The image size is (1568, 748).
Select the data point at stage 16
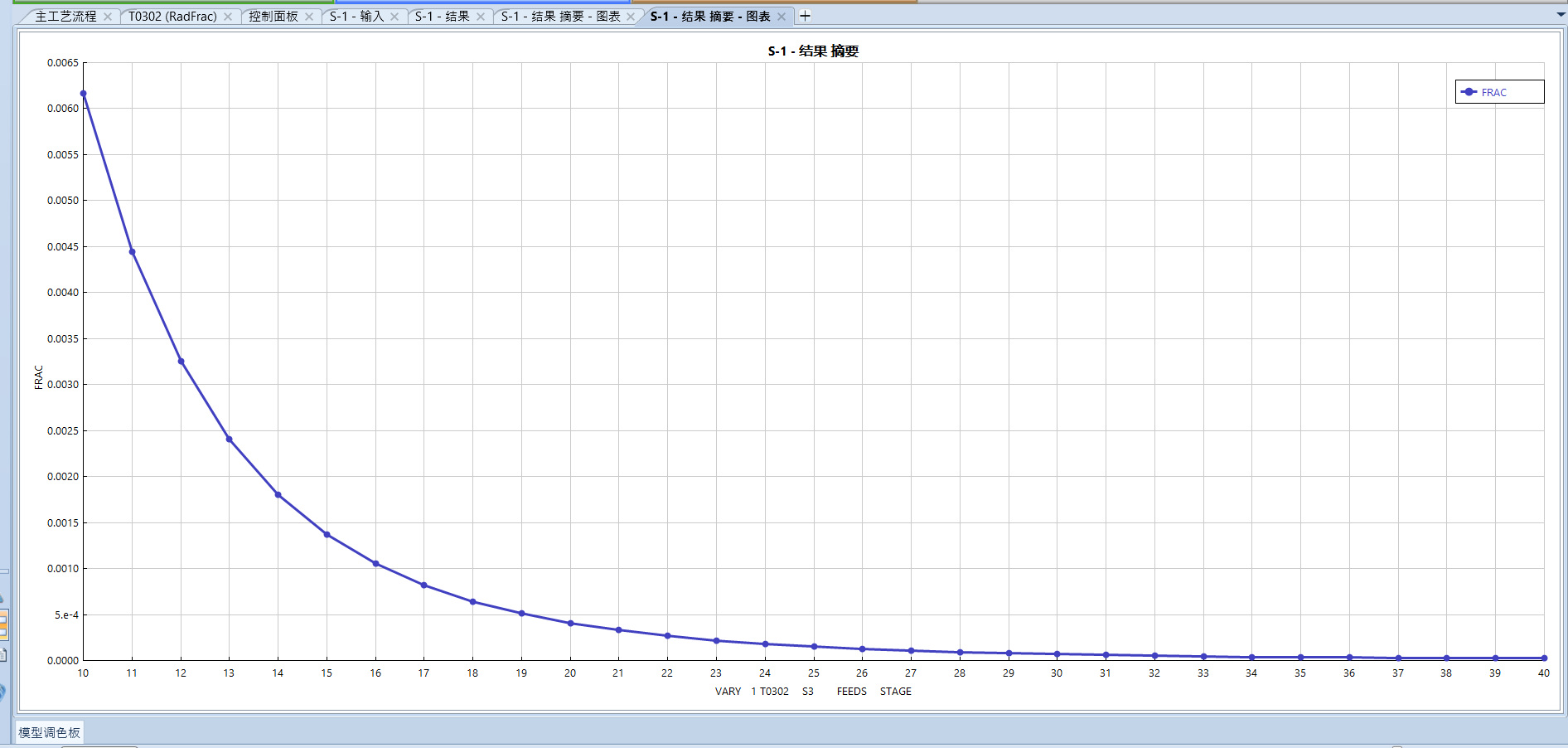(x=375, y=564)
